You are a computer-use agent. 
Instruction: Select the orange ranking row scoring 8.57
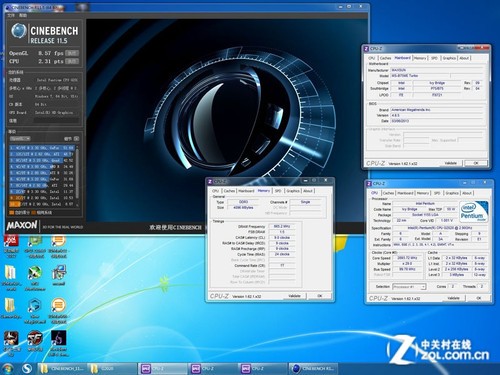[x=43, y=204]
